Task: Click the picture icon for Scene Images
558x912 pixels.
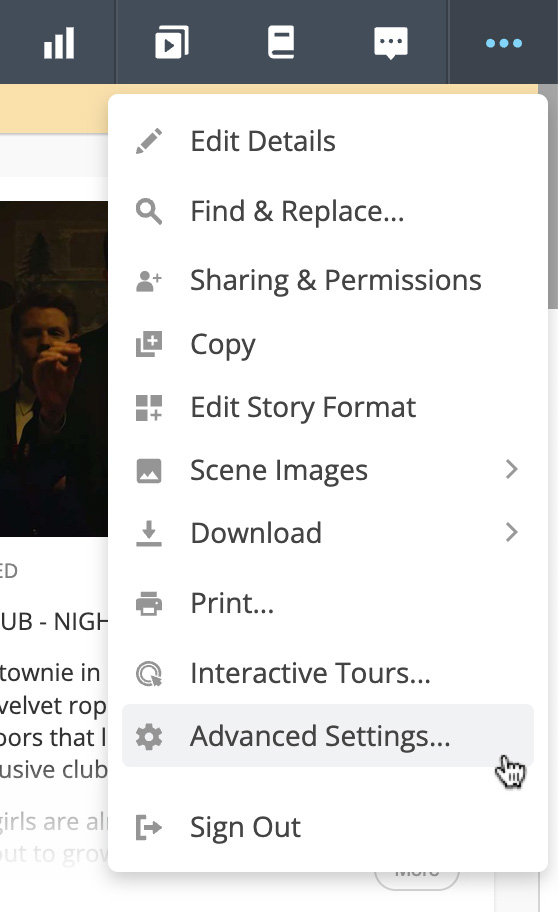Action: (149, 471)
